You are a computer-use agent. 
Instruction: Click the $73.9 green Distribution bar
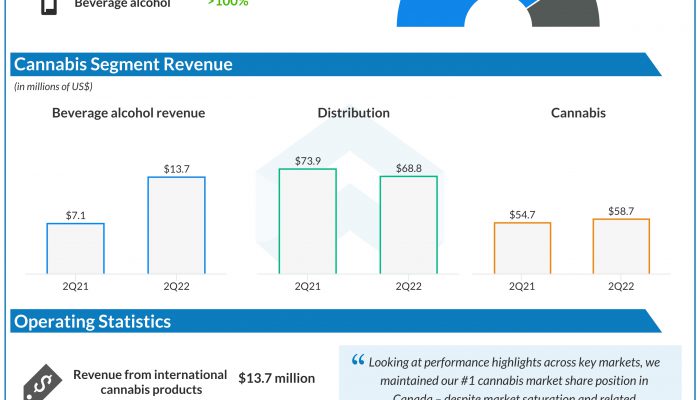pyautogui.click(x=307, y=221)
